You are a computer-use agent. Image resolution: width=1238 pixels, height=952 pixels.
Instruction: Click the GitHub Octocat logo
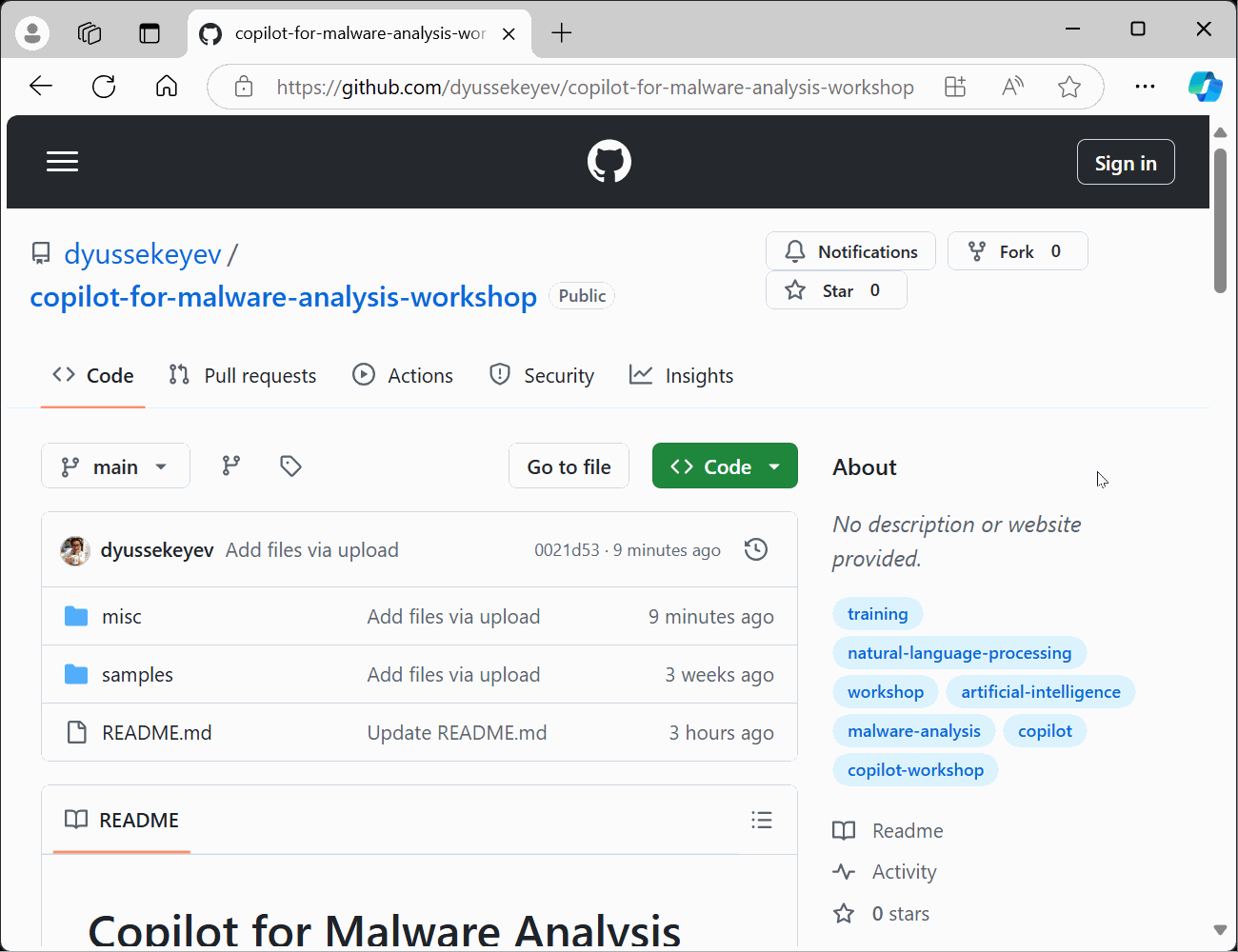click(x=609, y=162)
